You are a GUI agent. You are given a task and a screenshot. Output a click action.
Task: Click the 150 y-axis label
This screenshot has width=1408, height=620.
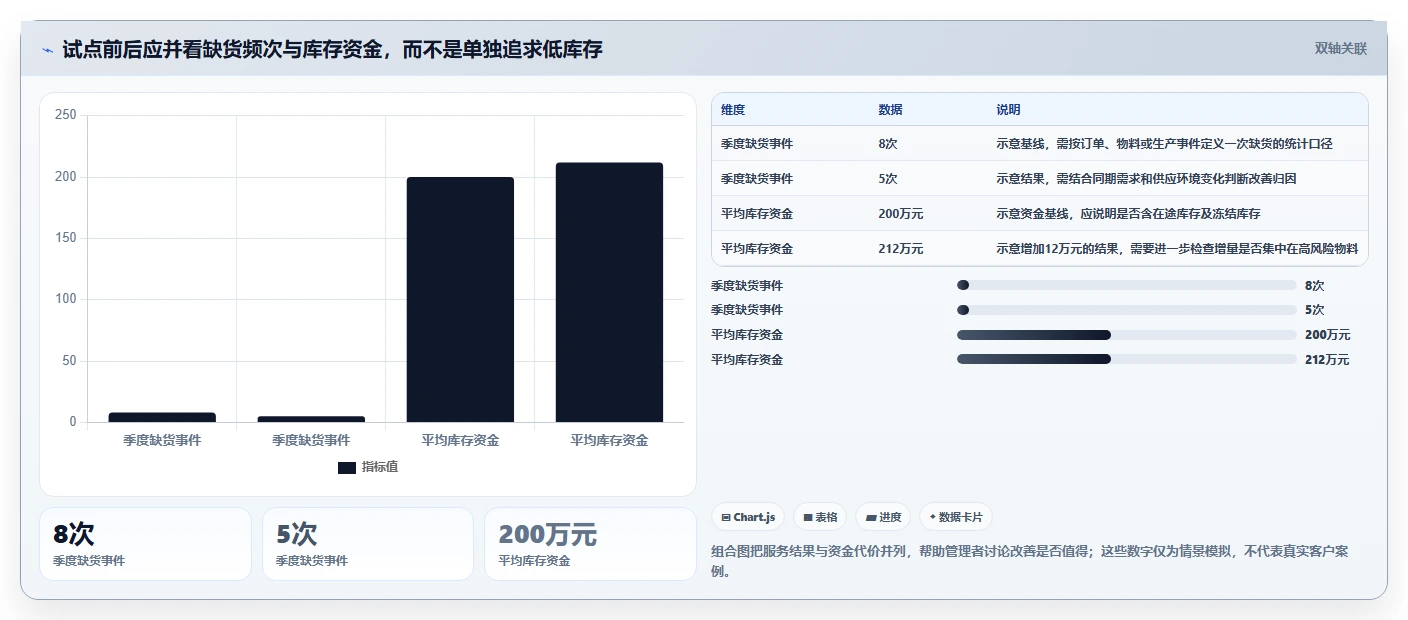point(66,238)
